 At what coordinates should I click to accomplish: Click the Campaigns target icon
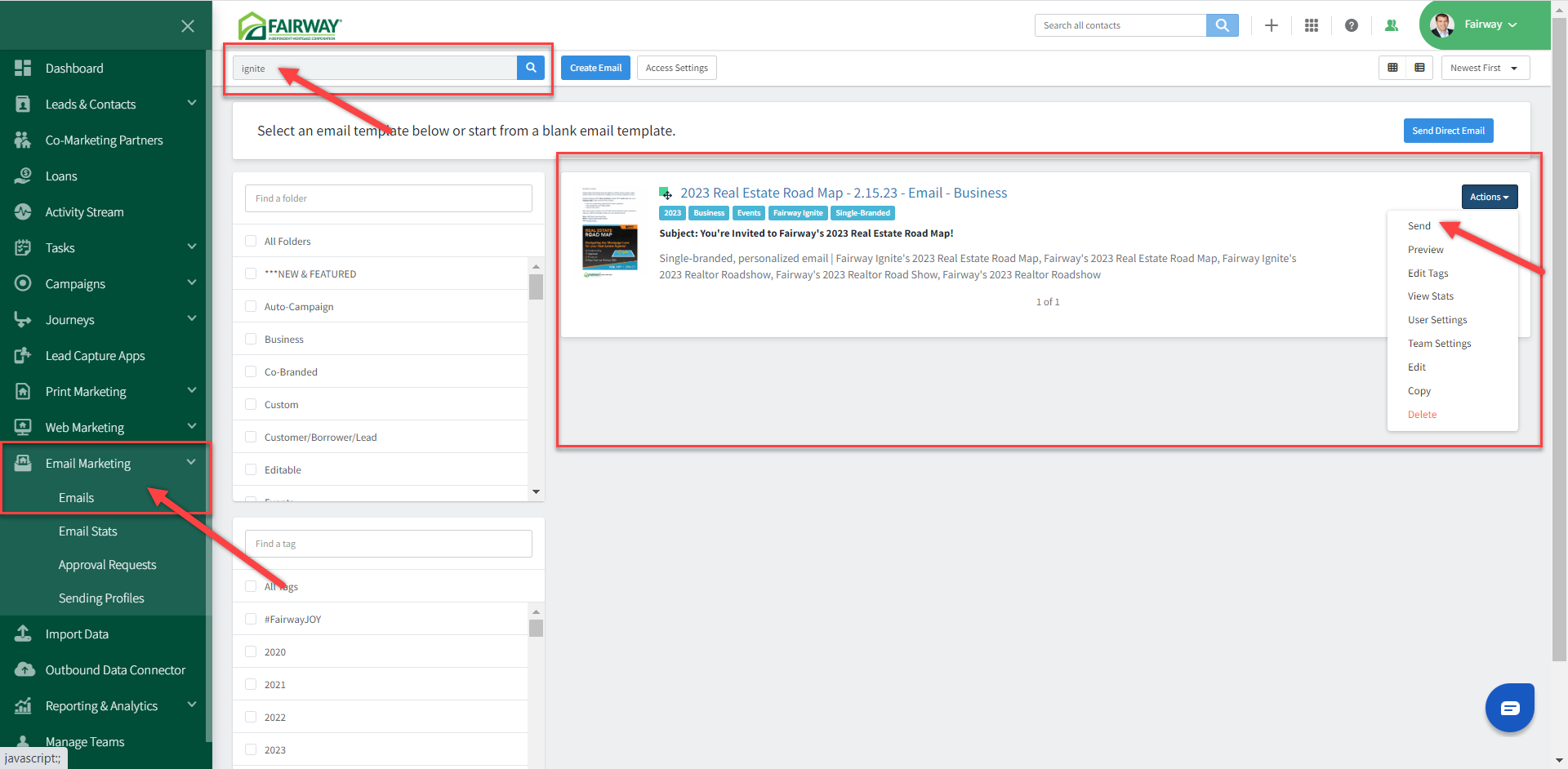(x=23, y=284)
